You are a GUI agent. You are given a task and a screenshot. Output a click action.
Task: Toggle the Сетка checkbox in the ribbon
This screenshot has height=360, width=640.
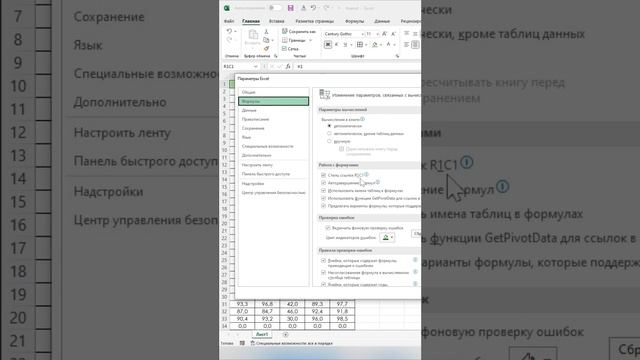pos(284,49)
